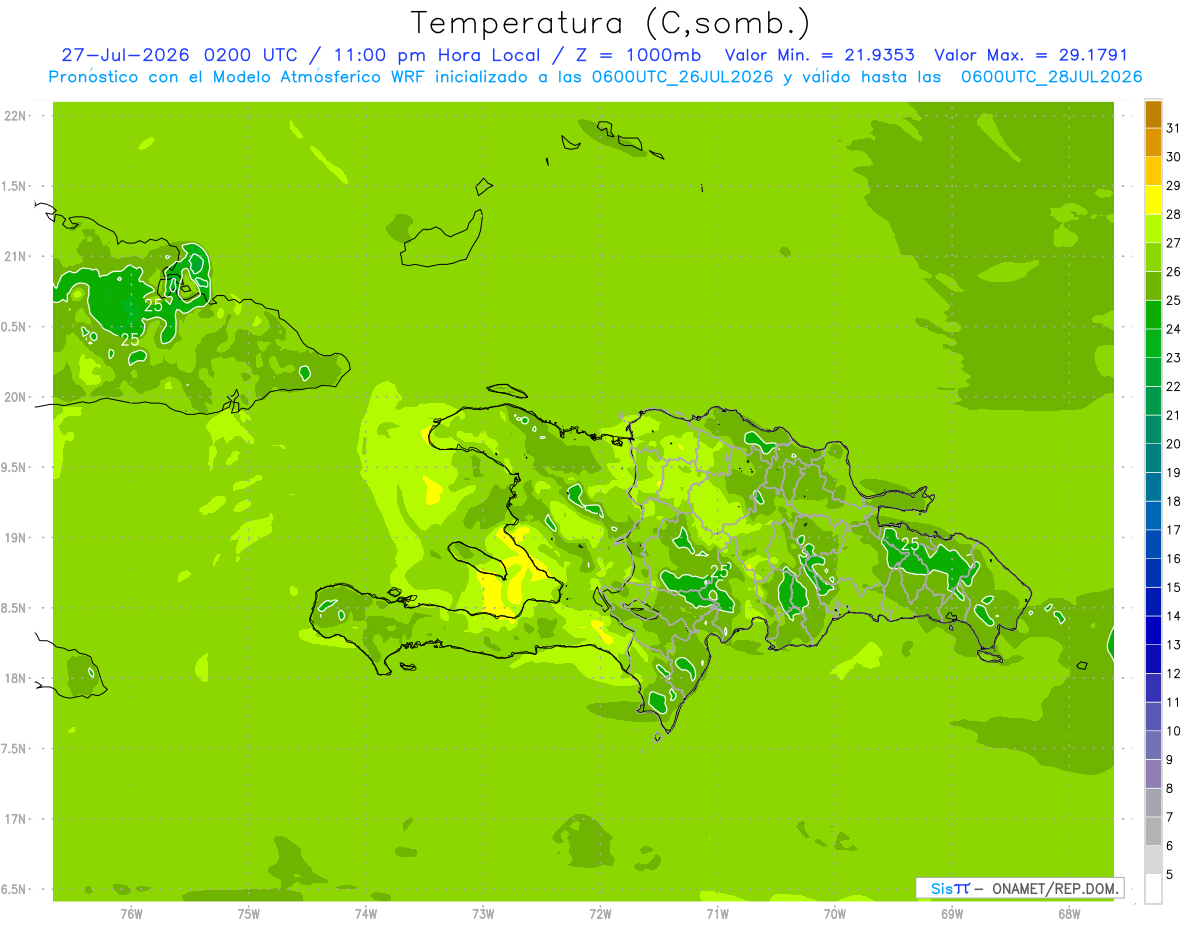The image size is (1200, 927).
Task: Click the '17N' latitude label
Action: [15, 819]
